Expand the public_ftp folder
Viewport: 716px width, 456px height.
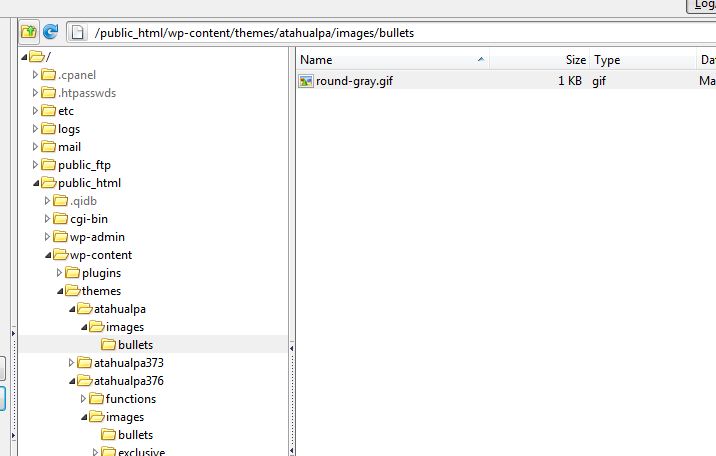[x=35, y=164]
